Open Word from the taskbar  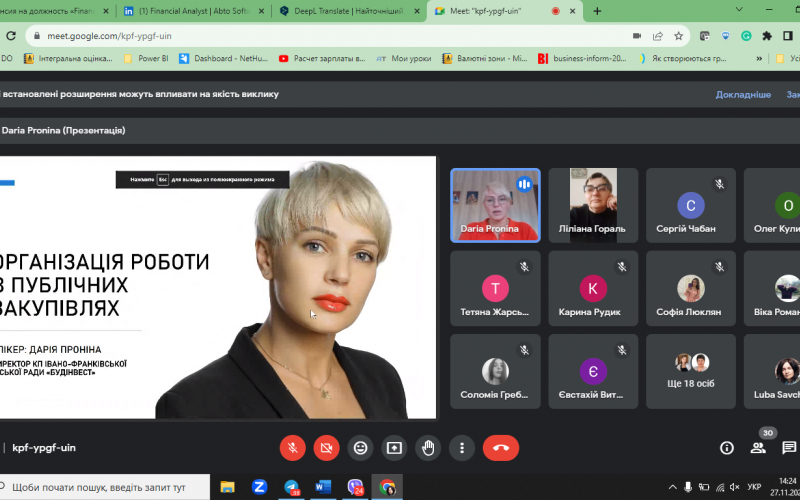coord(323,487)
